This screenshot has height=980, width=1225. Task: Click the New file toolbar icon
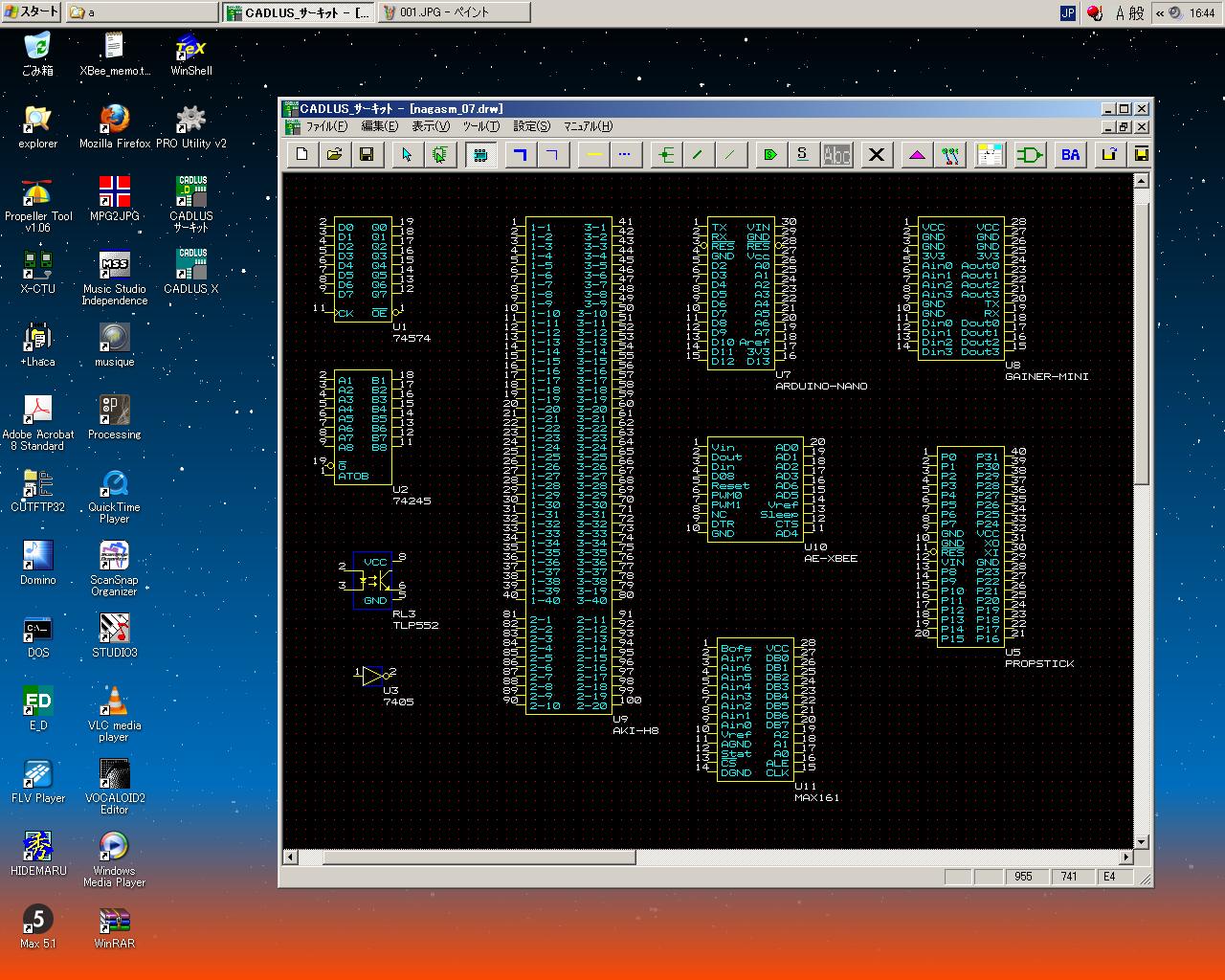click(302, 154)
